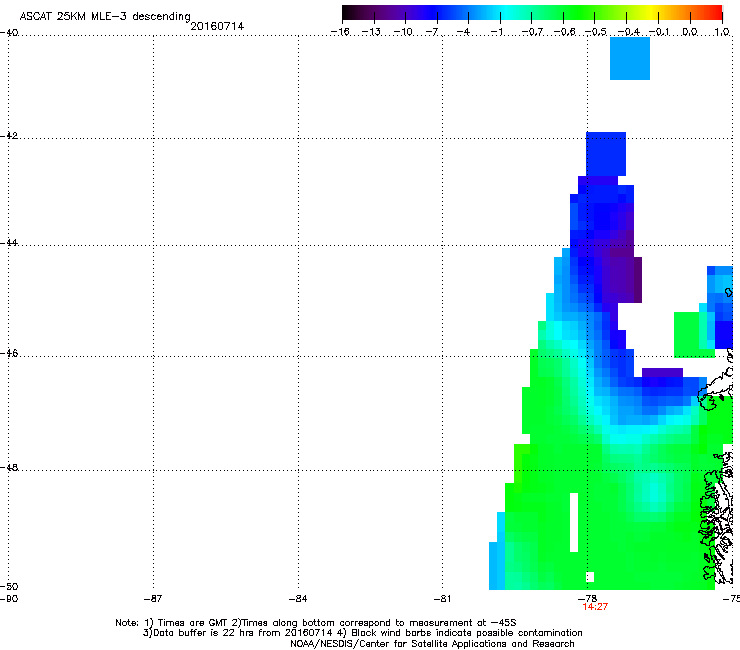Click the colorbar label '-0.6'

[564, 32]
